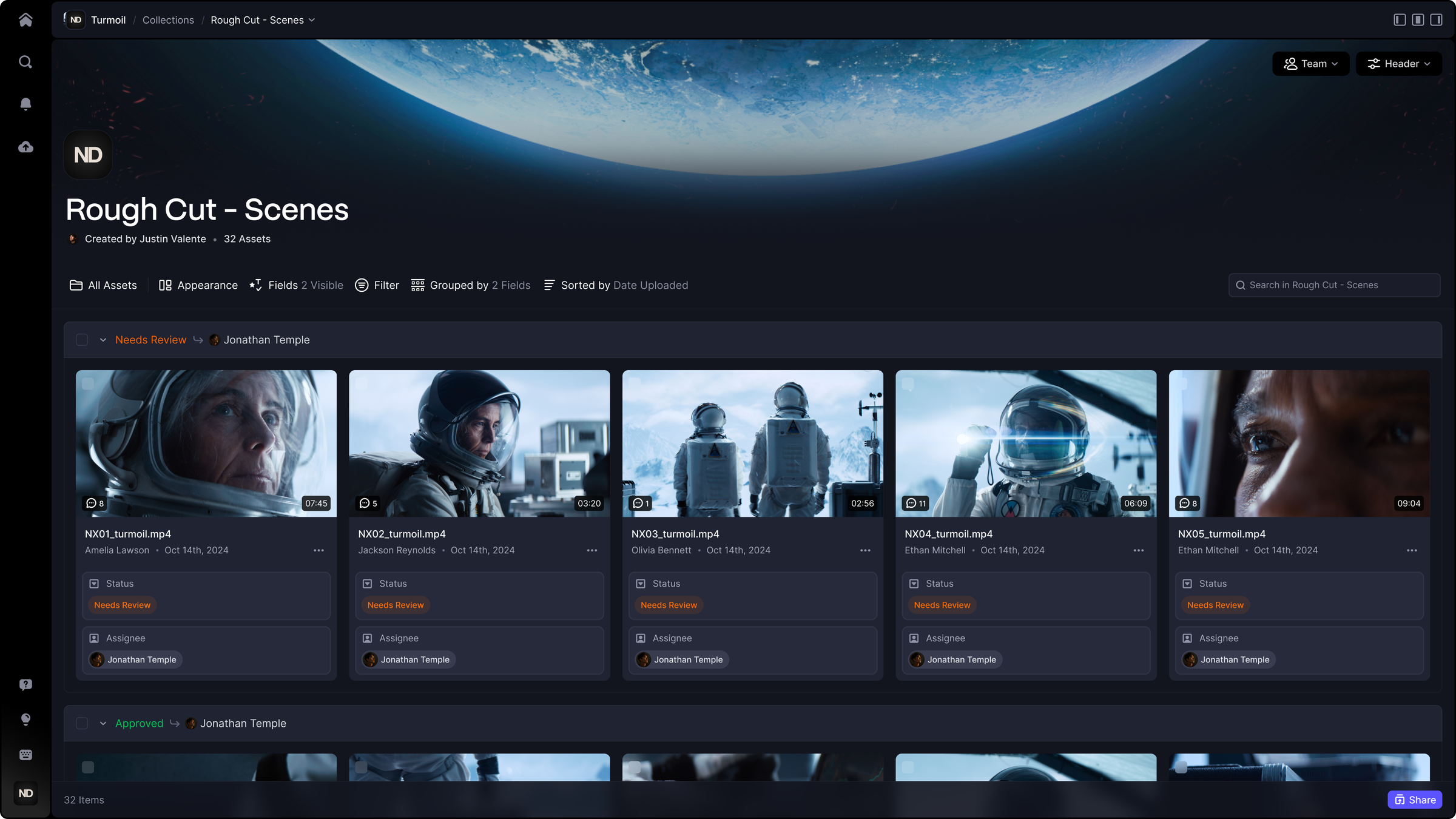Check the NX05_turmoil.mp4 thumbnail checkbox
The width and height of the screenshot is (1456, 819).
point(1181,383)
